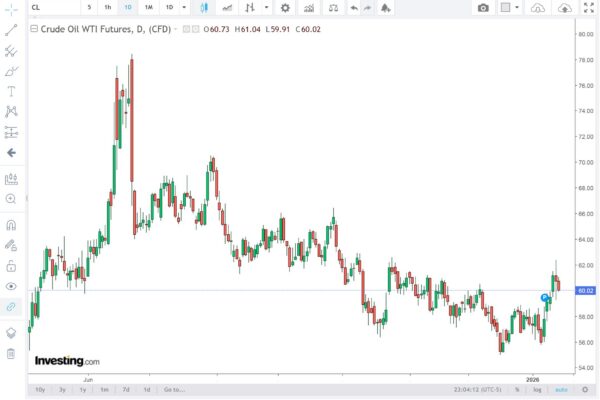Open dropdown arrow beside Crude Oil title
The image size is (600, 400).
[x=176, y=29]
